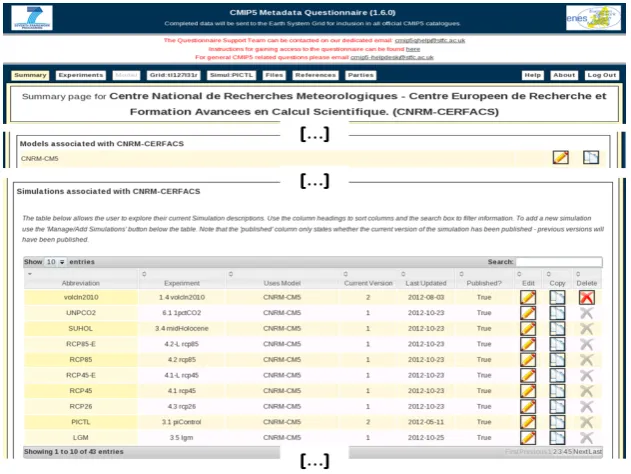
Task: Edit the LGM simulation
Action: pyautogui.click(x=528, y=437)
